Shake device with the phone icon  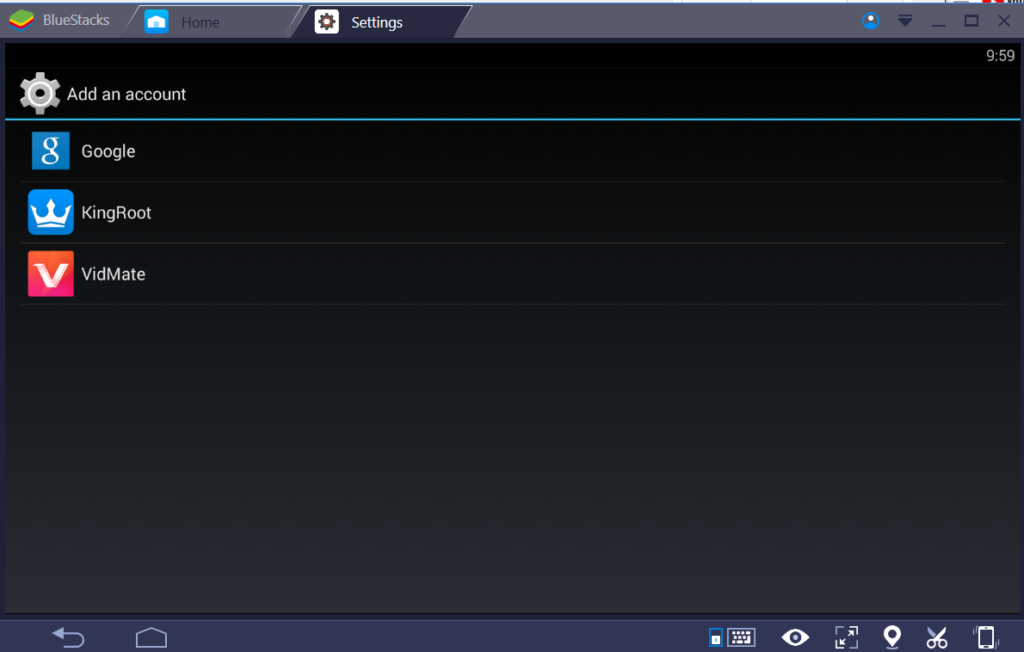pyautogui.click(x=986, y=637)
